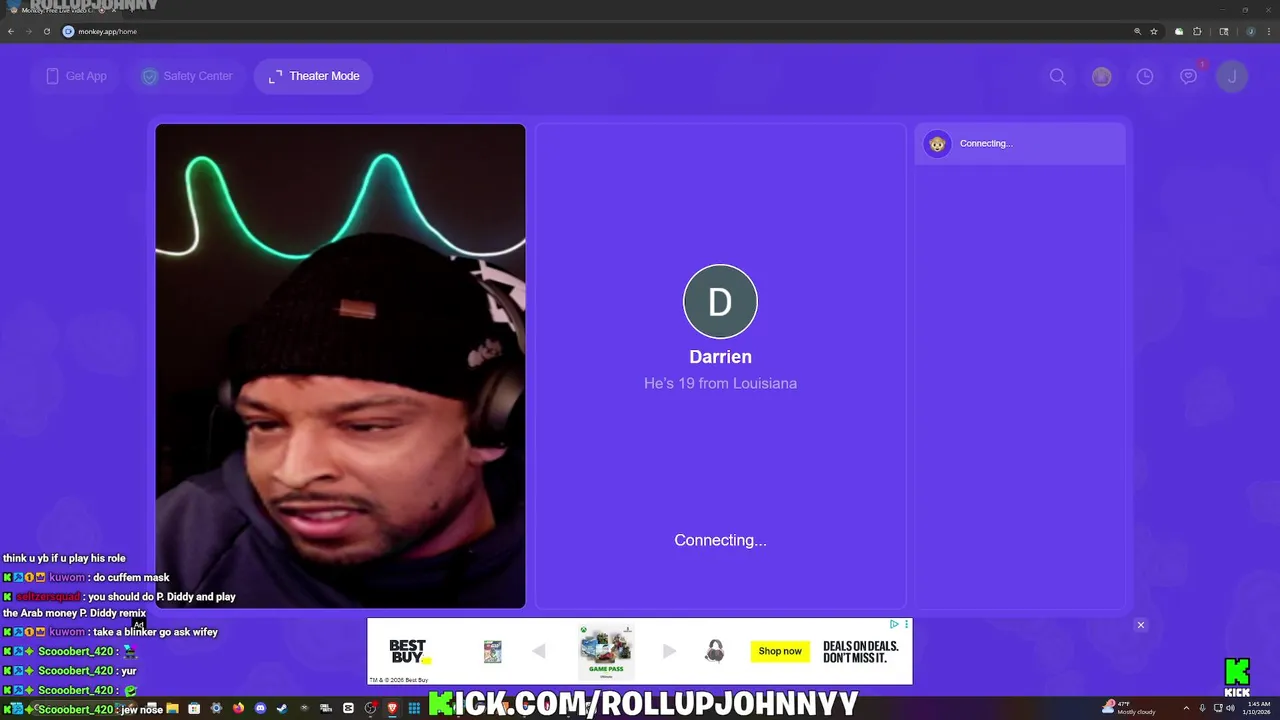
Task: Click Darrien's D avatar circle
Action: point(720,301)
